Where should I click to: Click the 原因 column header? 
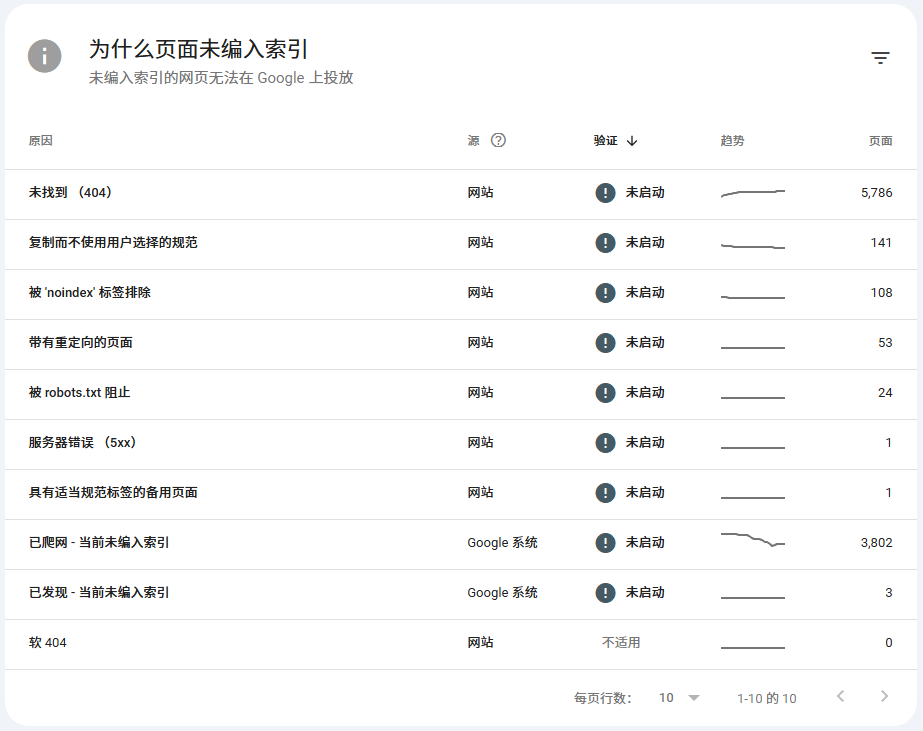coord(41,141)
